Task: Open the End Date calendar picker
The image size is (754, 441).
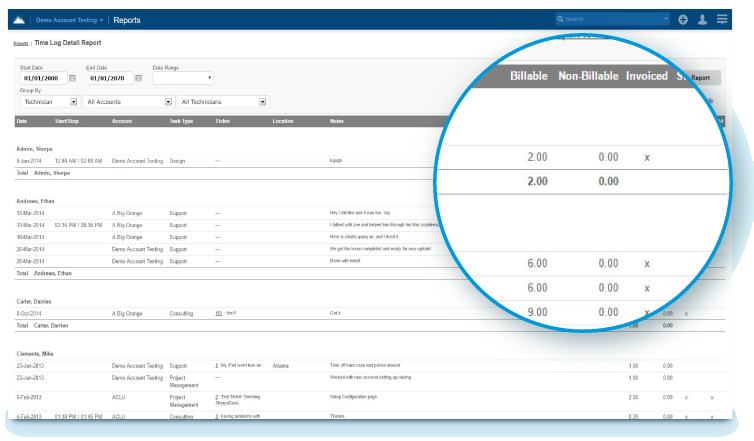Action: 138,78
